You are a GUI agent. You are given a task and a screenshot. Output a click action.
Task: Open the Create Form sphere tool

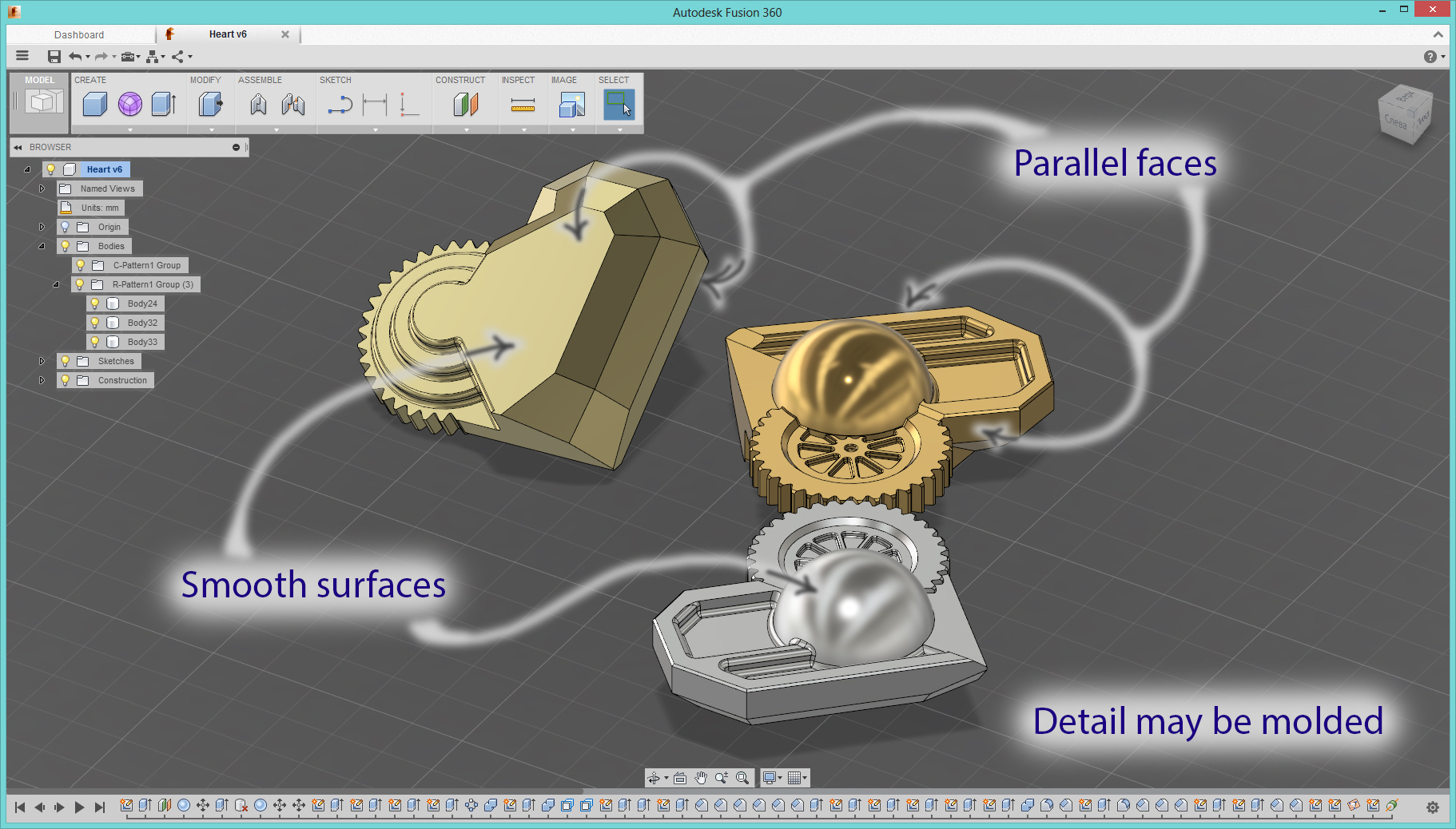pos(129,104)
